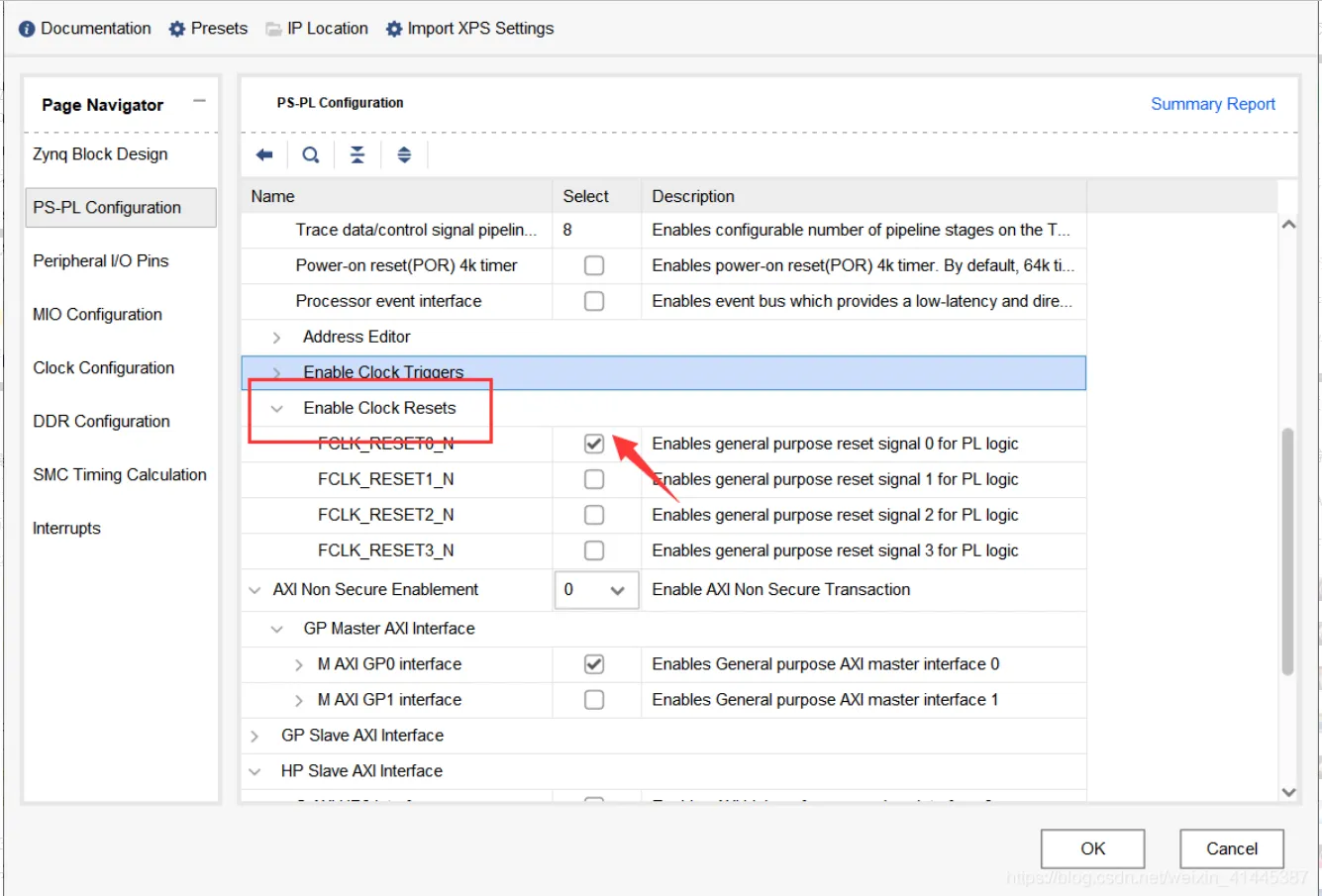
Task: Click the Trace data/control signal pipeline value 8
Action: point(567,230)
